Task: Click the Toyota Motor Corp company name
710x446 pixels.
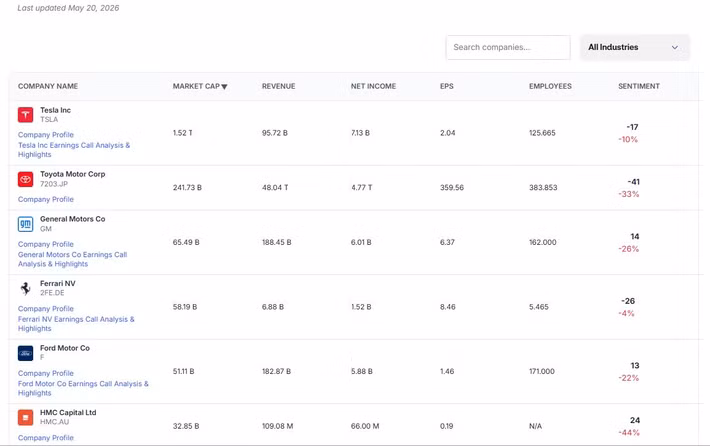Action: point(72,174)
